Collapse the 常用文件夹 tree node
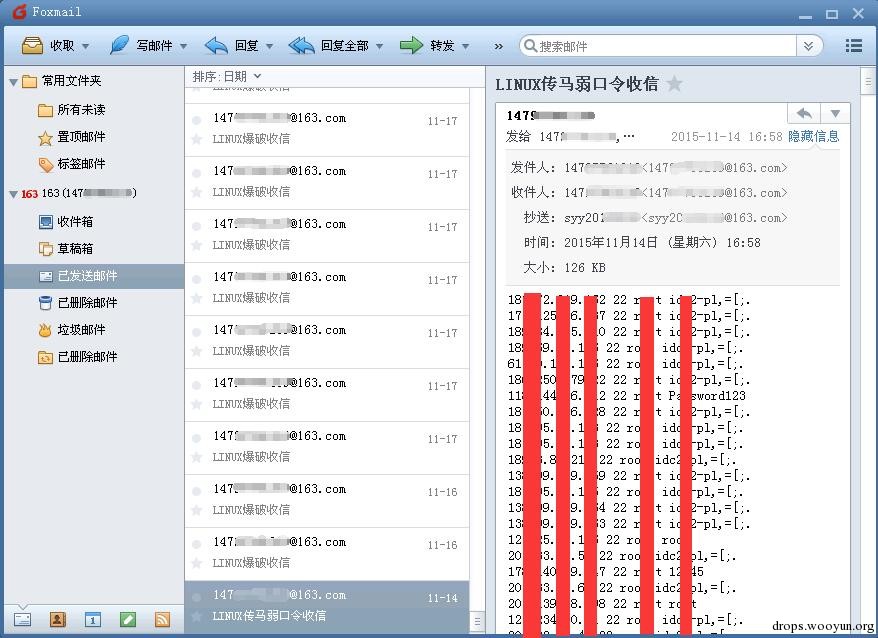878x638 pixels. (13, 82)
